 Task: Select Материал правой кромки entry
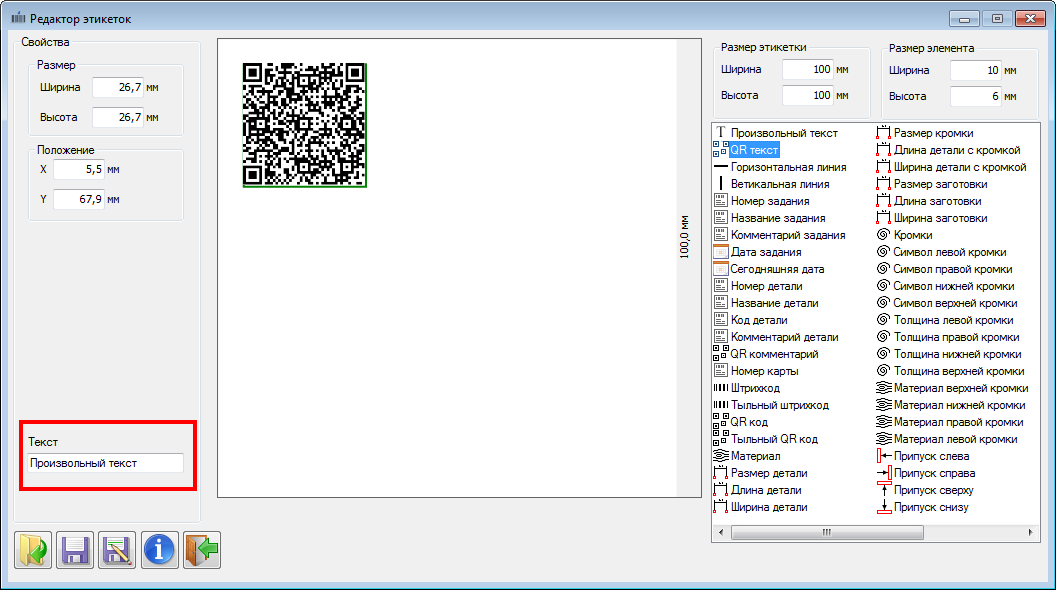958,422
